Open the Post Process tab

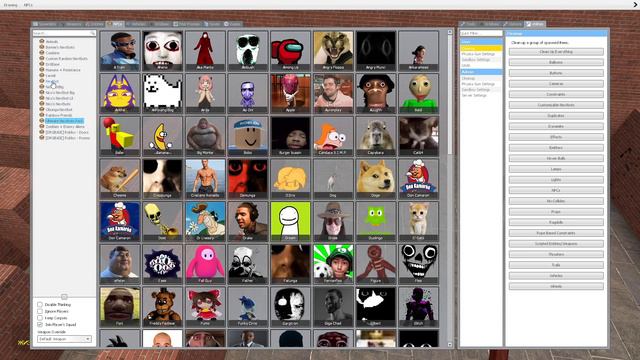(x=187, y=24)
